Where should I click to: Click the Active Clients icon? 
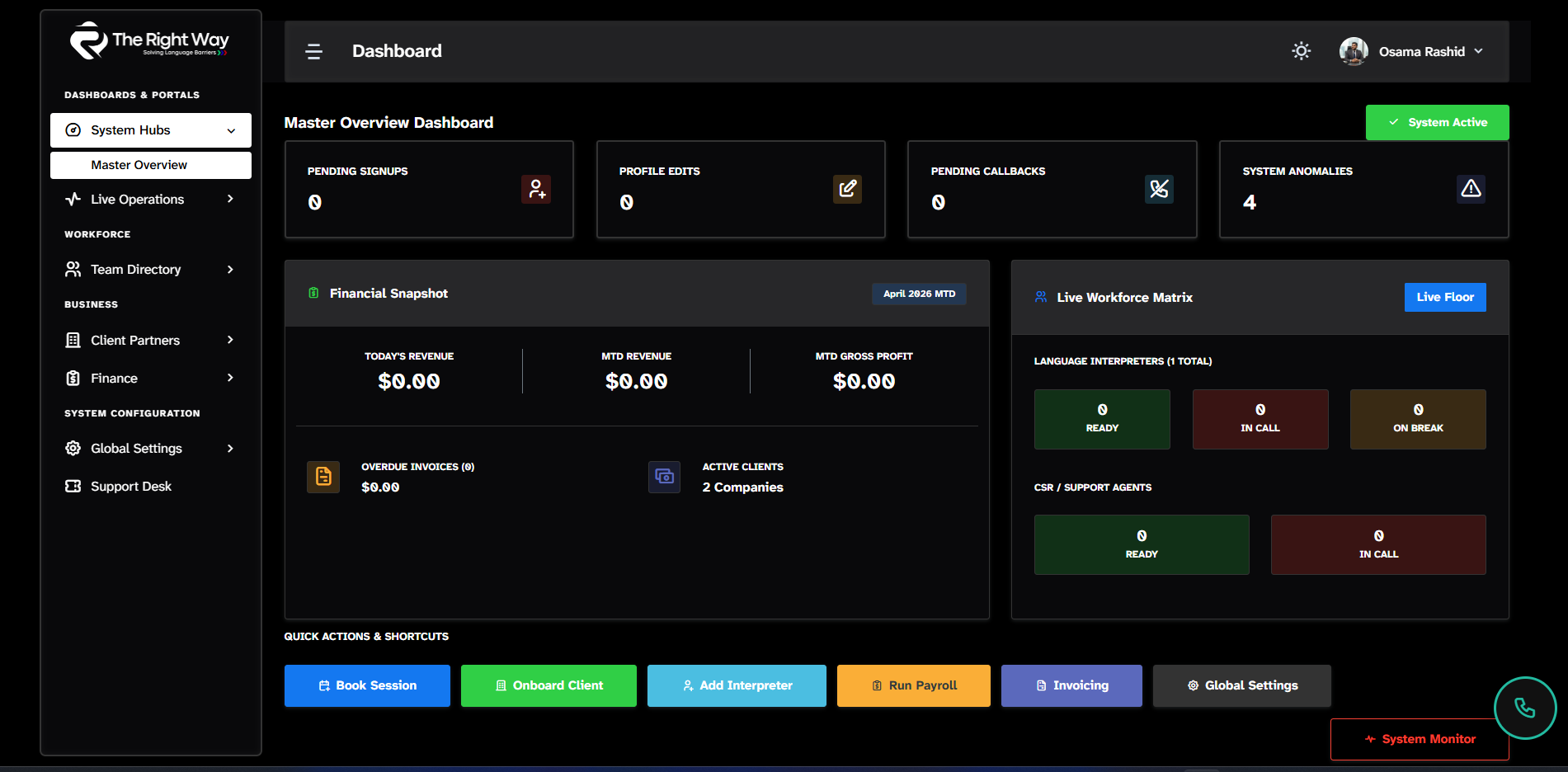[664, 477]
